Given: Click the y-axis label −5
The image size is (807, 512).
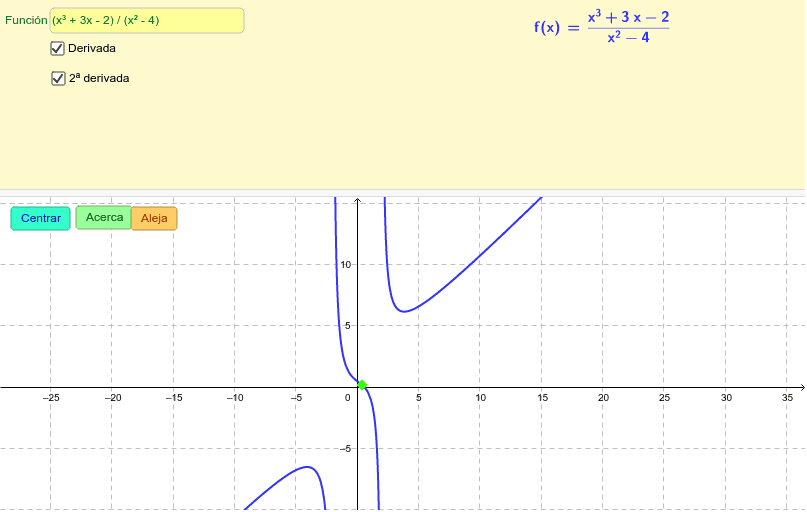Looking at the screenshot, I should point(345,449).
